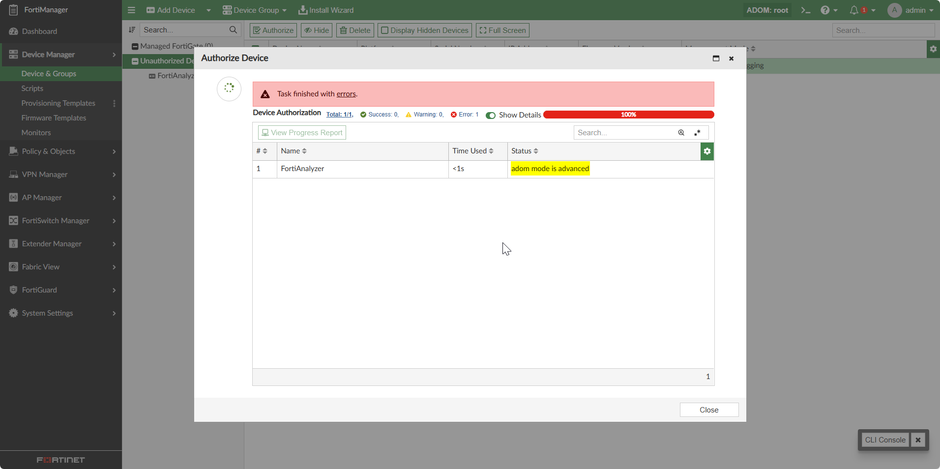
Task: Collapse the Managed FortiGate tree node
Action: click(x=135, y=46)
